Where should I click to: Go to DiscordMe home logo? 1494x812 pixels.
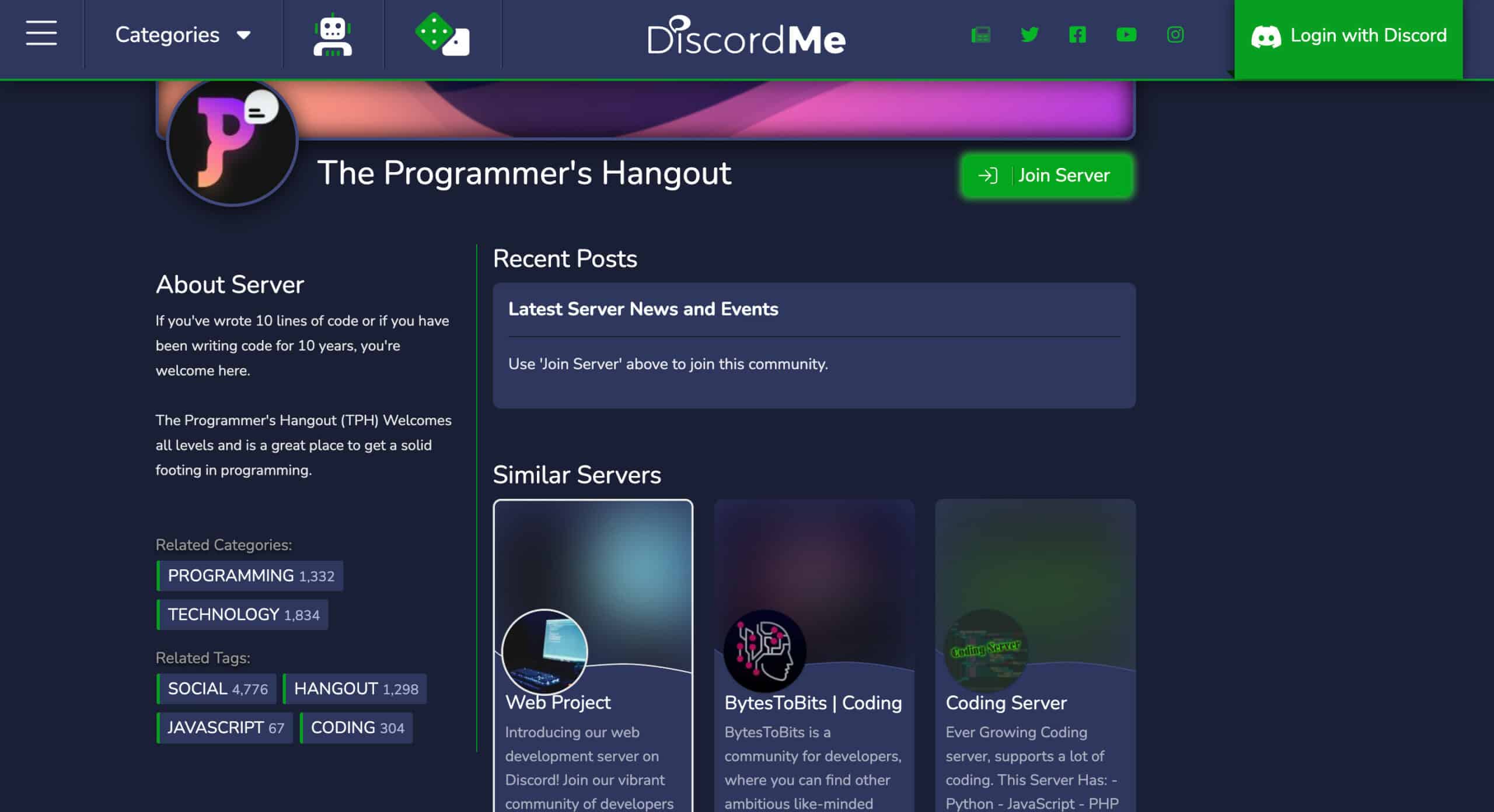746,35
